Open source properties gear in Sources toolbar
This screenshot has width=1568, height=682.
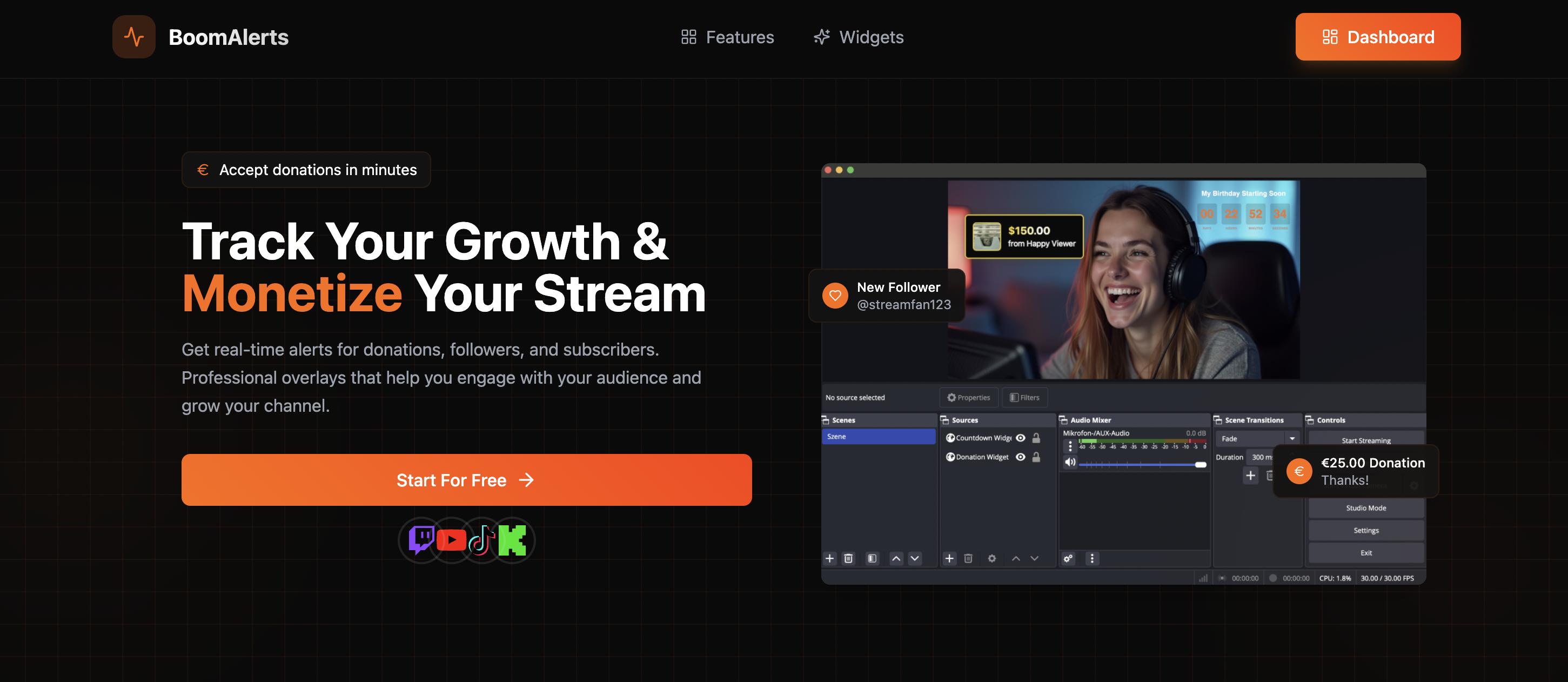click(x=992, y=558)
